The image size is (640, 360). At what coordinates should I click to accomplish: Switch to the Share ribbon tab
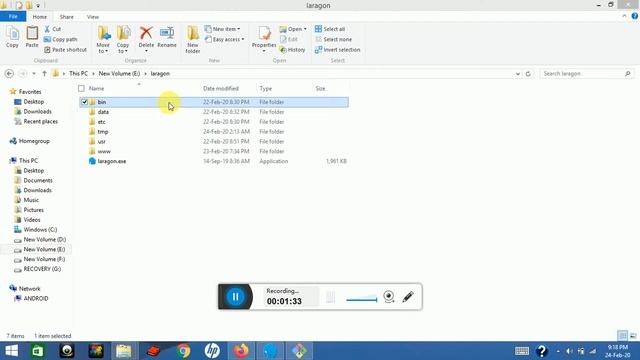click(x=67, y=17)
